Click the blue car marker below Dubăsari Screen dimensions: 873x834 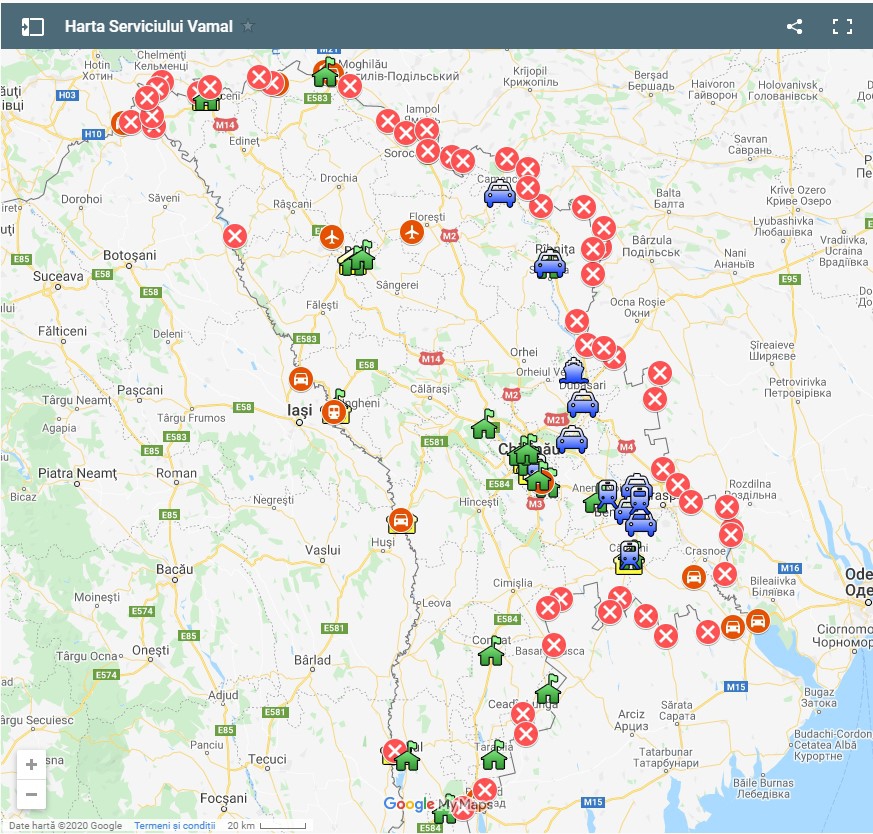(582, 404)
